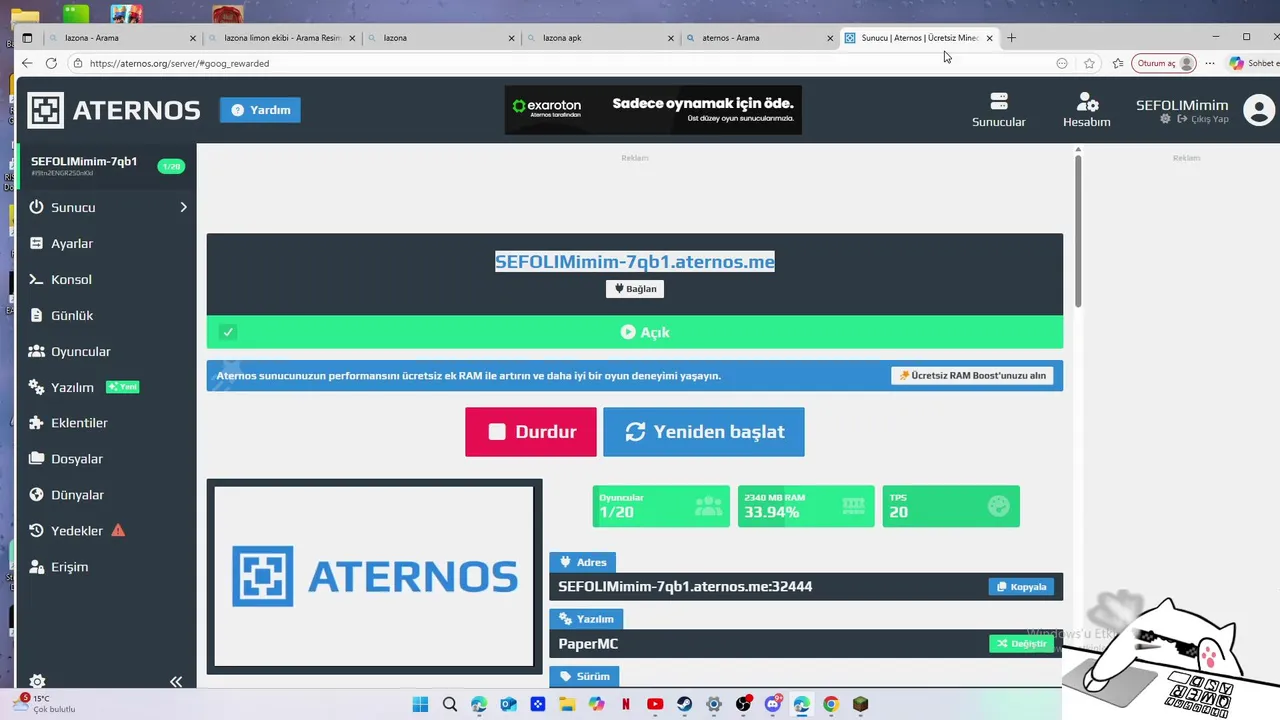The image size is (1280, 720).
Task: Click the PaperMC software name
Action: tap(588, 644)
